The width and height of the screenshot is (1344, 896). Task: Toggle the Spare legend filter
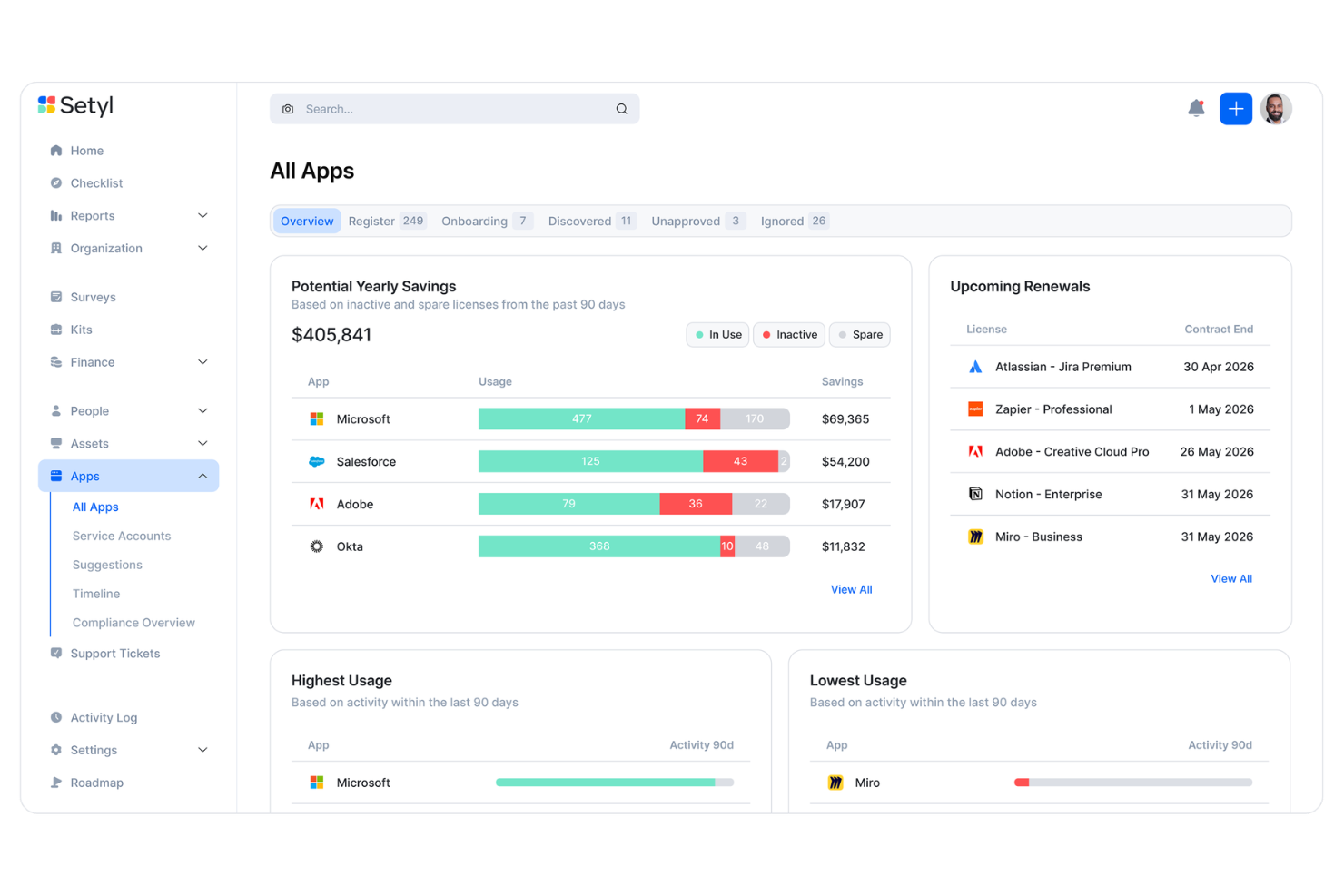coord(860,335)
